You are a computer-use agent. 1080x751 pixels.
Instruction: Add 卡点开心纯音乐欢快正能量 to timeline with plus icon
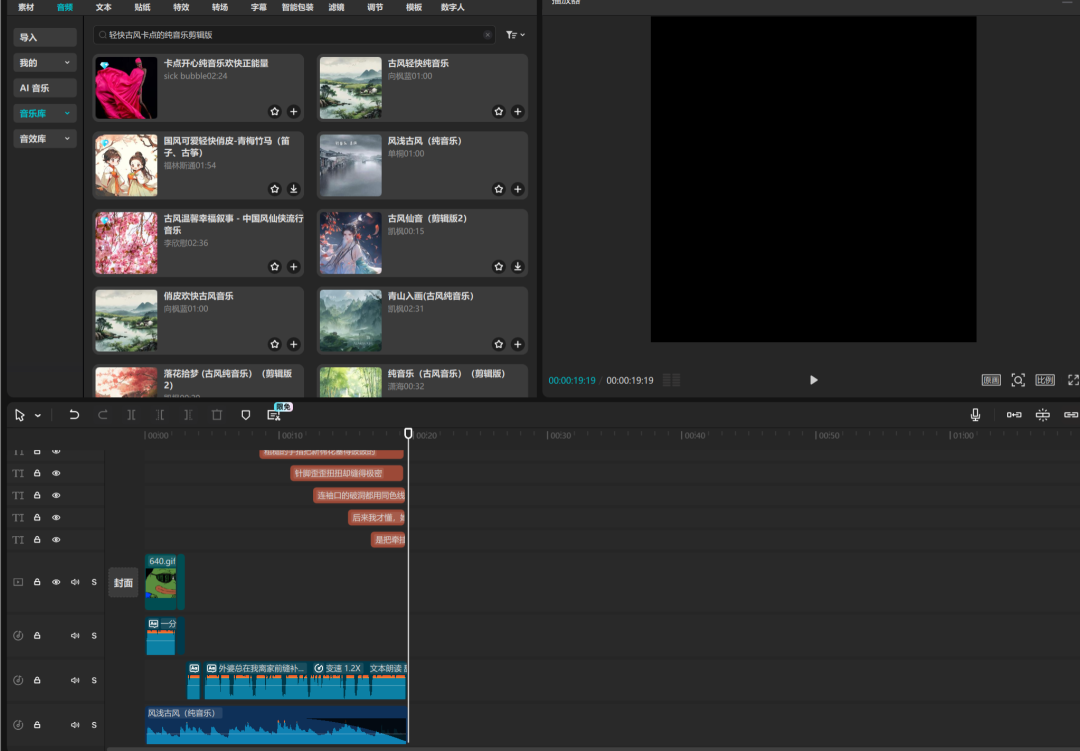click(293, 111)
